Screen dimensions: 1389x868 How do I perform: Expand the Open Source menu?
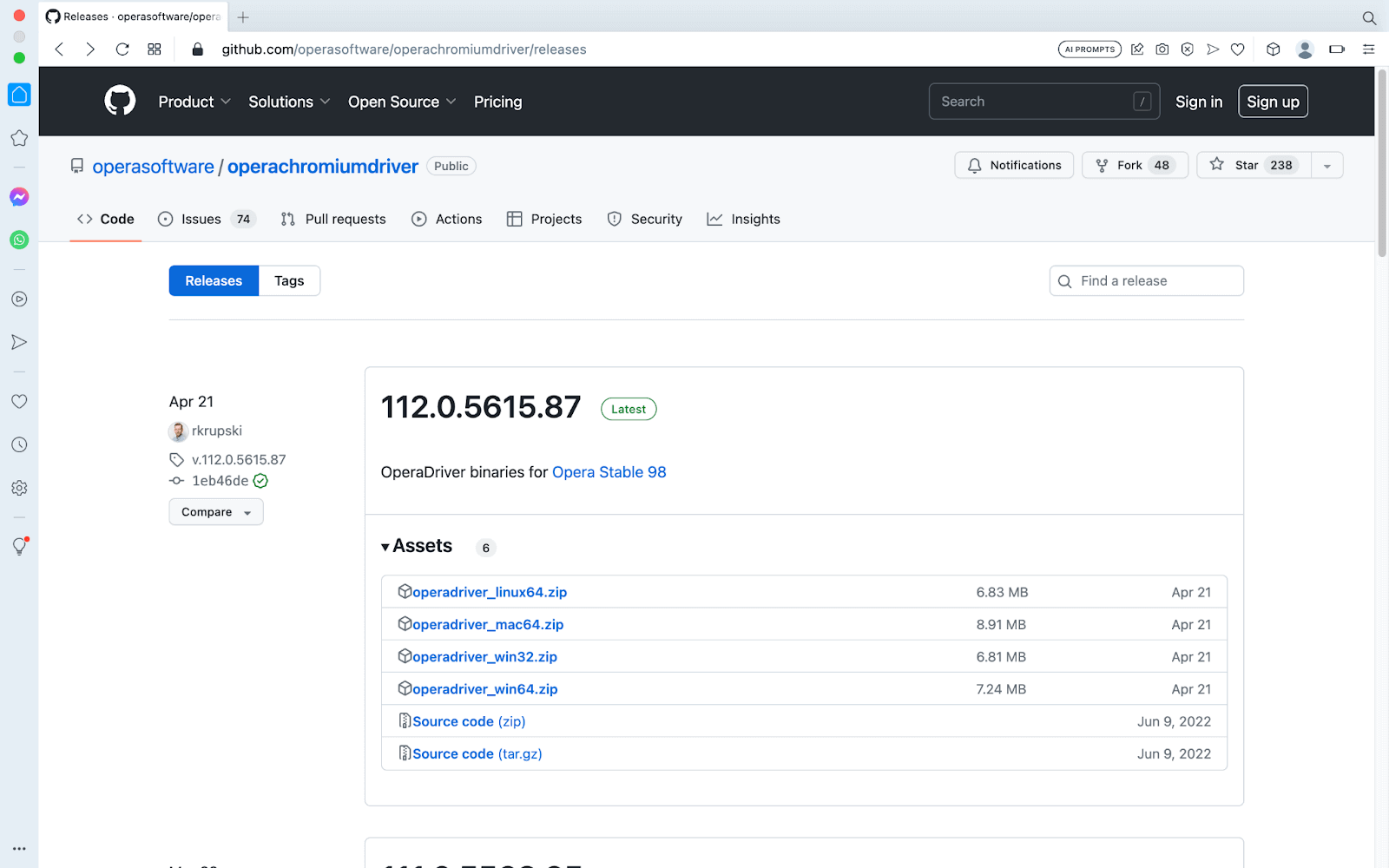point(402,102)
